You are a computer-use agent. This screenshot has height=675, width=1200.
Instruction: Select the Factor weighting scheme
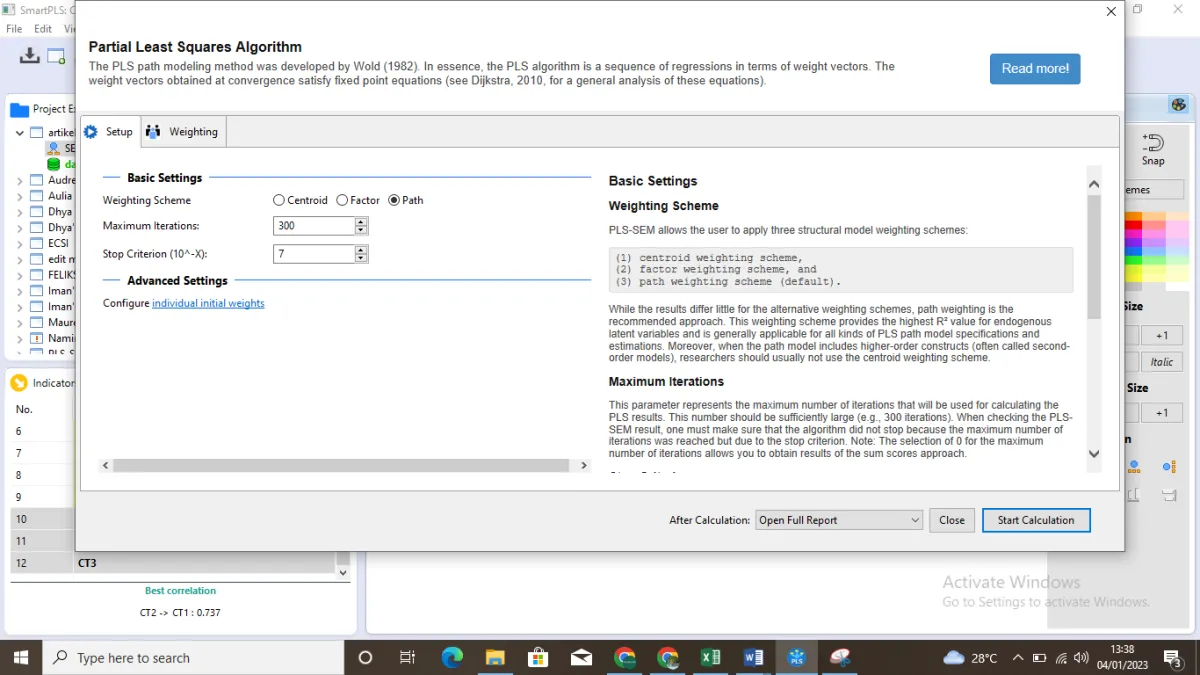358,200
